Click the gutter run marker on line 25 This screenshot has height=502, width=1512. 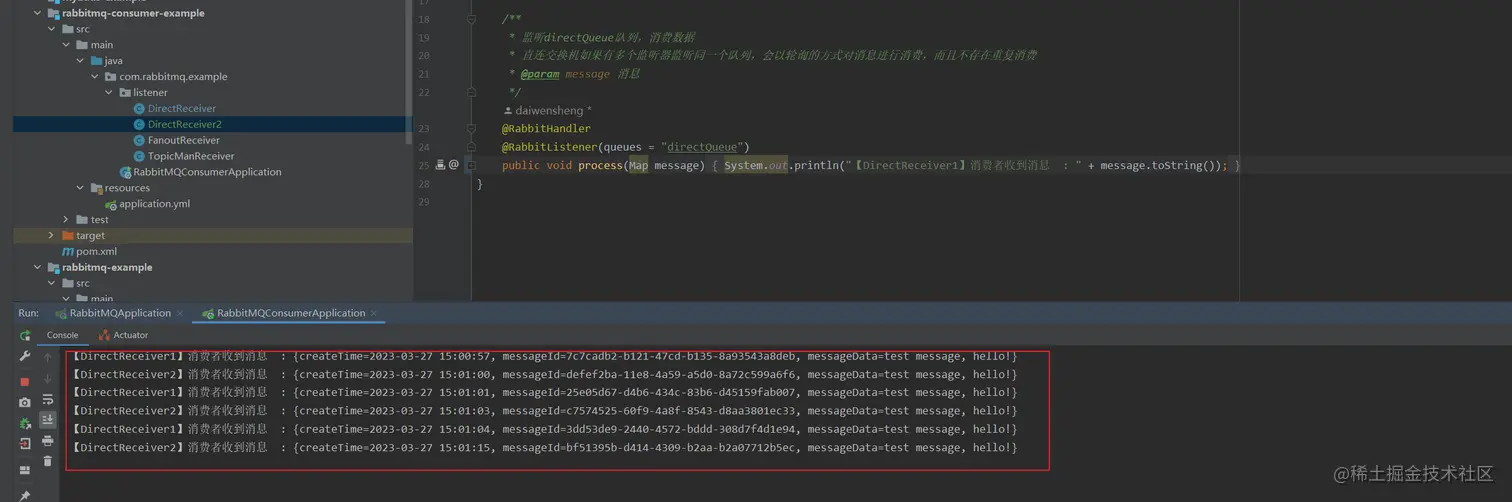tap(440, 165)
